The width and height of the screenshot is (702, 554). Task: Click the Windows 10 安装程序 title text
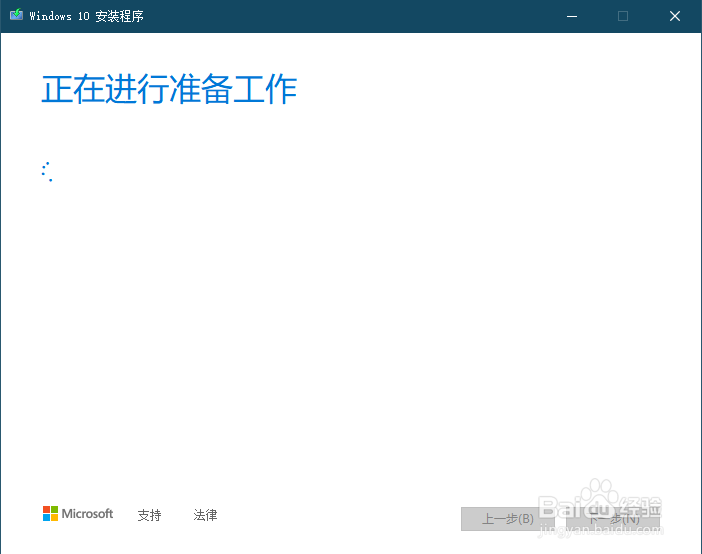pos(86,16)
